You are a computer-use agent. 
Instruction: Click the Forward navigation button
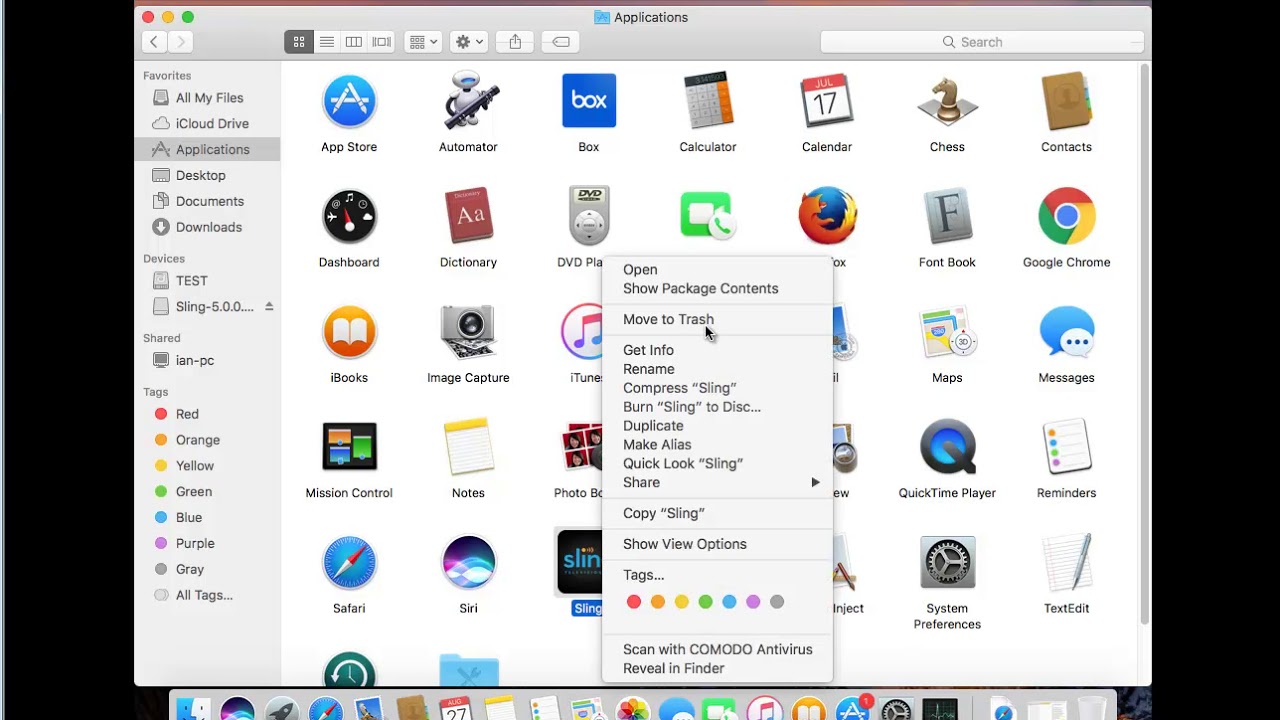(x=180, y=42)
